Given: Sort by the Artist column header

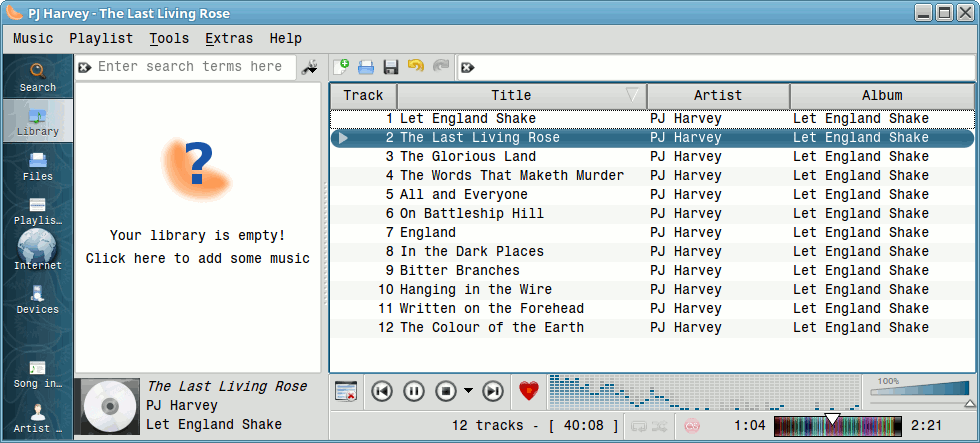Looking at the screenshot, I should coord(718,96).
